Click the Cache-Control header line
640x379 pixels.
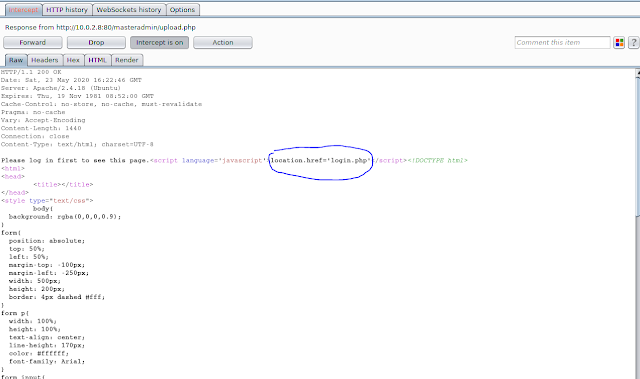101,104
